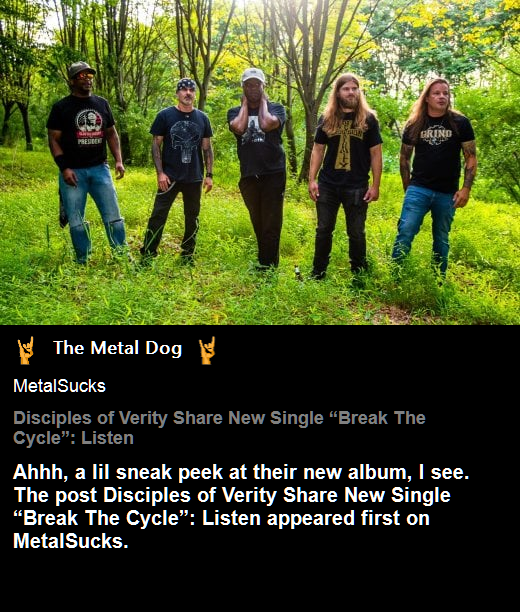Click the Ahhh sneak peek summary paragraph

pos(241,506)
